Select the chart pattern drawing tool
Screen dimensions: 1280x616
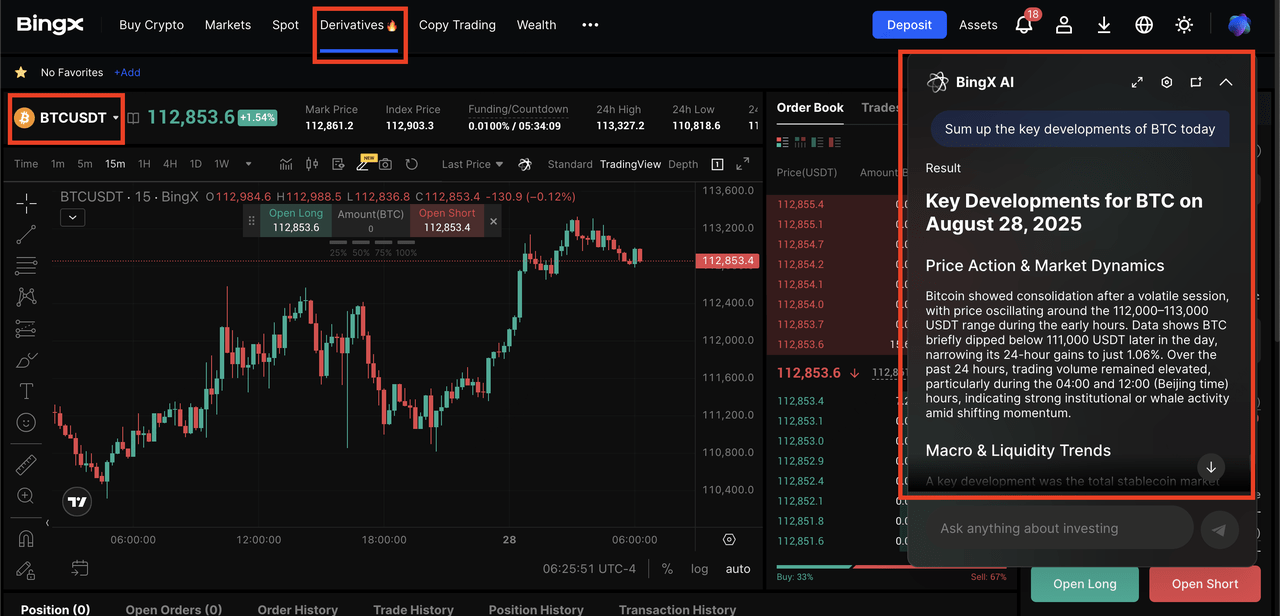click(x=26, y=297)
